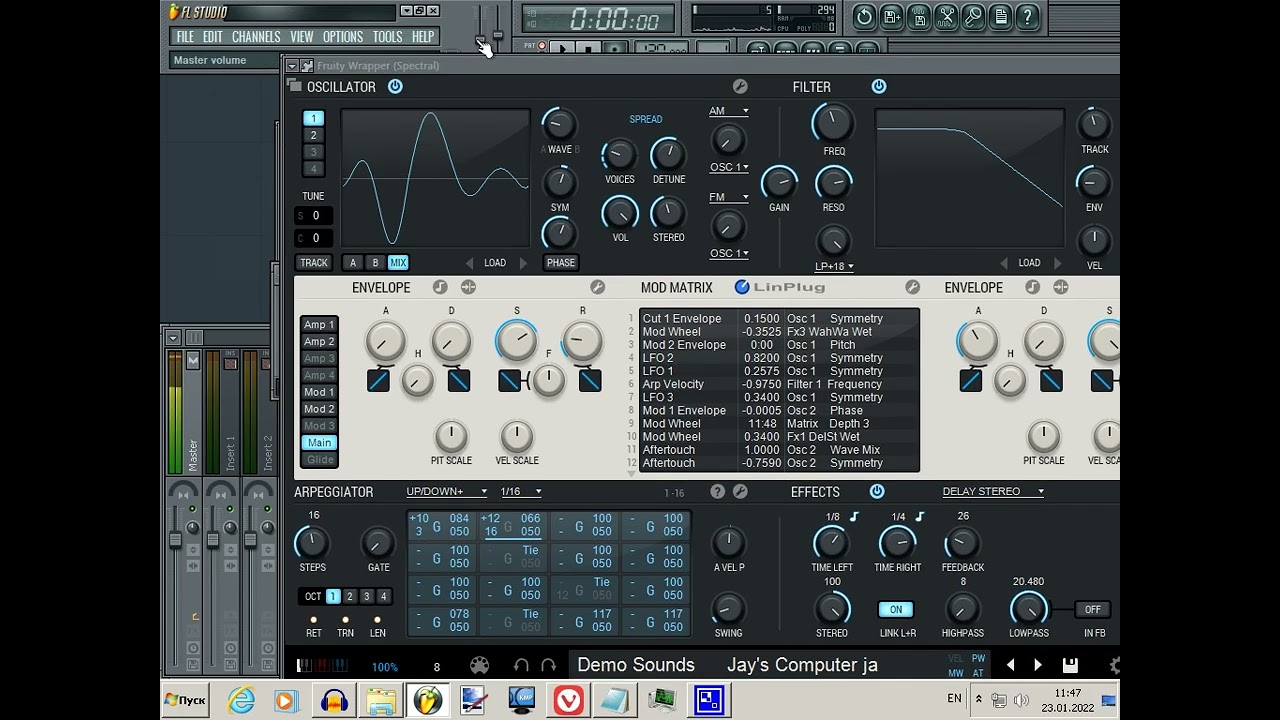
Task: Click the FL Studio audio editor scissors icon
Action: (x=945, y=17)
